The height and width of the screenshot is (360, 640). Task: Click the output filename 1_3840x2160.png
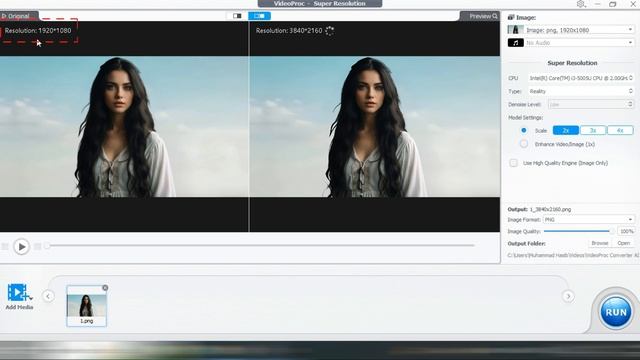coord(550,209)
